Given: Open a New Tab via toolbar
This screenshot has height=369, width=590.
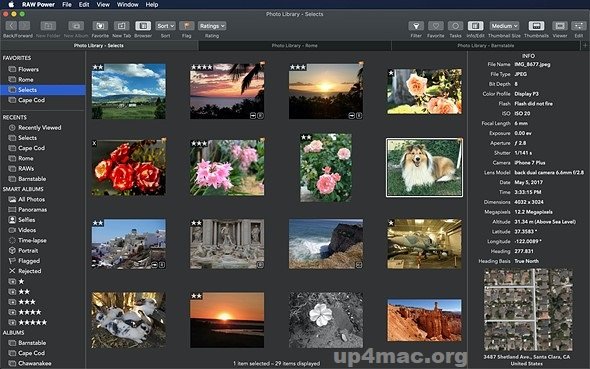Looking at the screenshot, I should 122,26.
